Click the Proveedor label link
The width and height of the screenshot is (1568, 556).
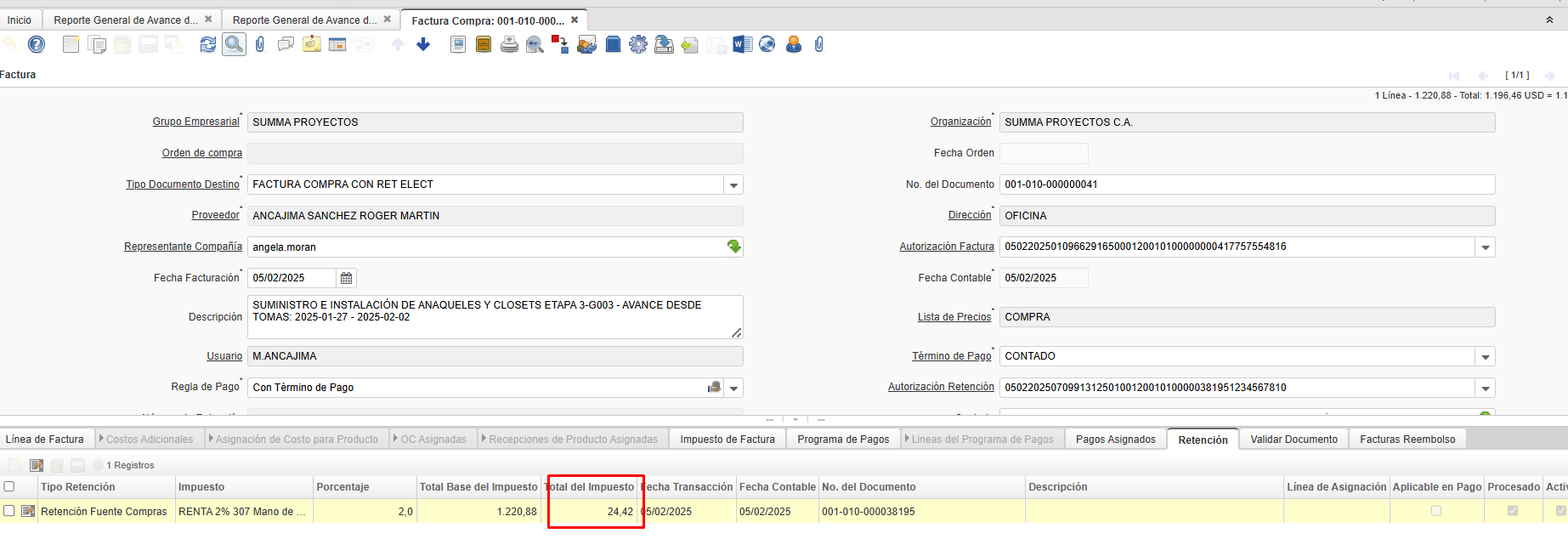(215, 215)
